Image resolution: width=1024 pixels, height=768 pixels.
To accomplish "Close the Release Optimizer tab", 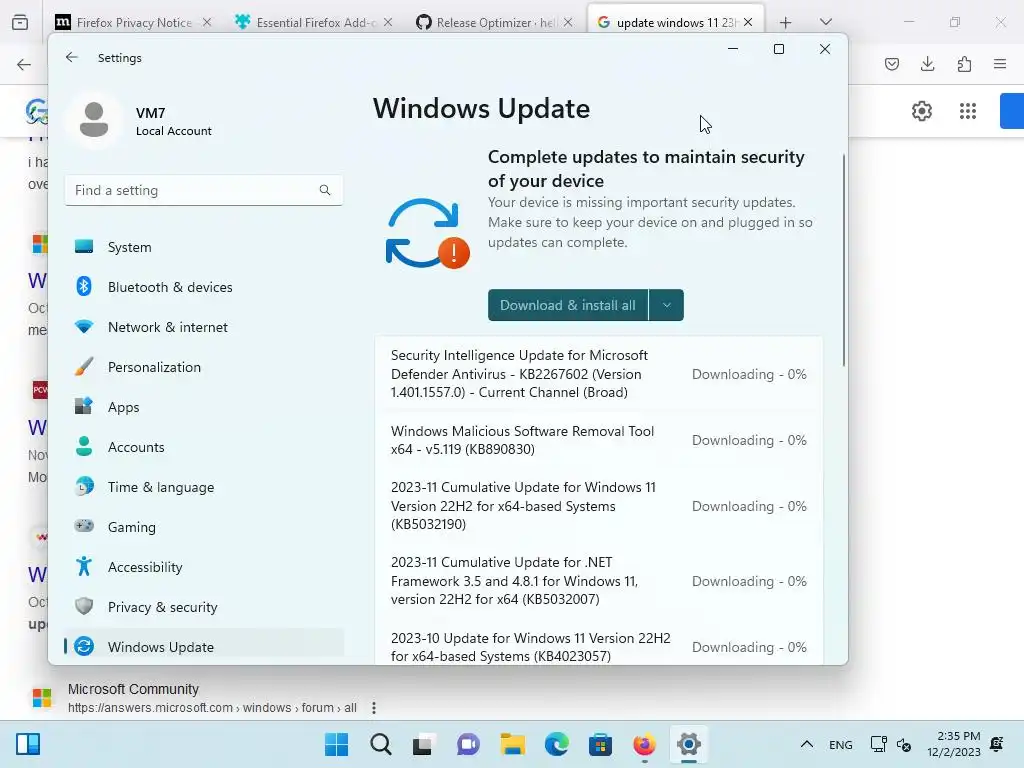I will (x=568, y=23).
